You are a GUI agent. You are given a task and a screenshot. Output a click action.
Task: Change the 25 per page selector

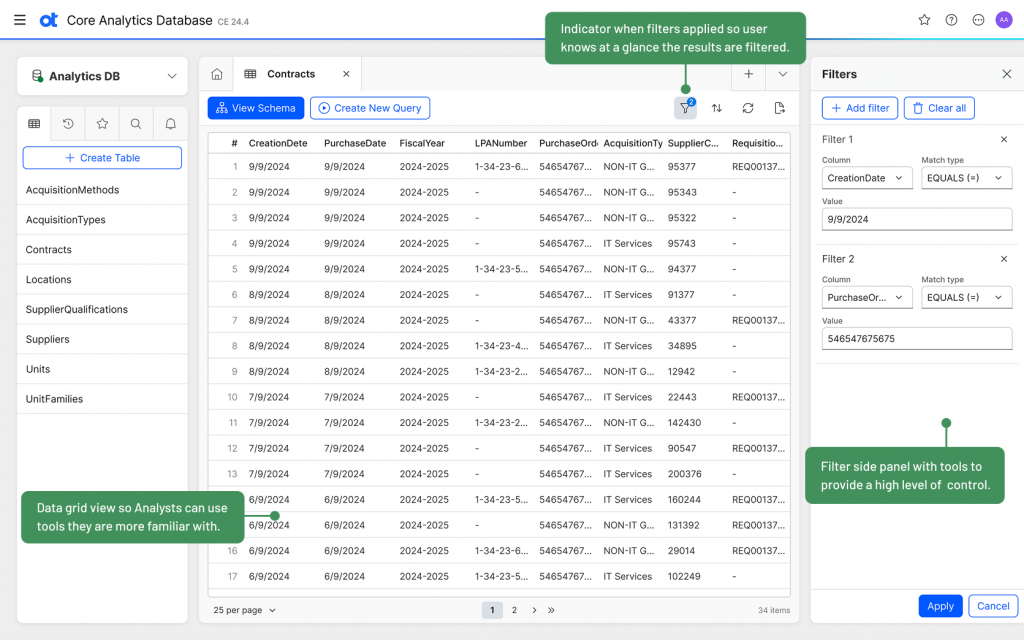[244, 610]
